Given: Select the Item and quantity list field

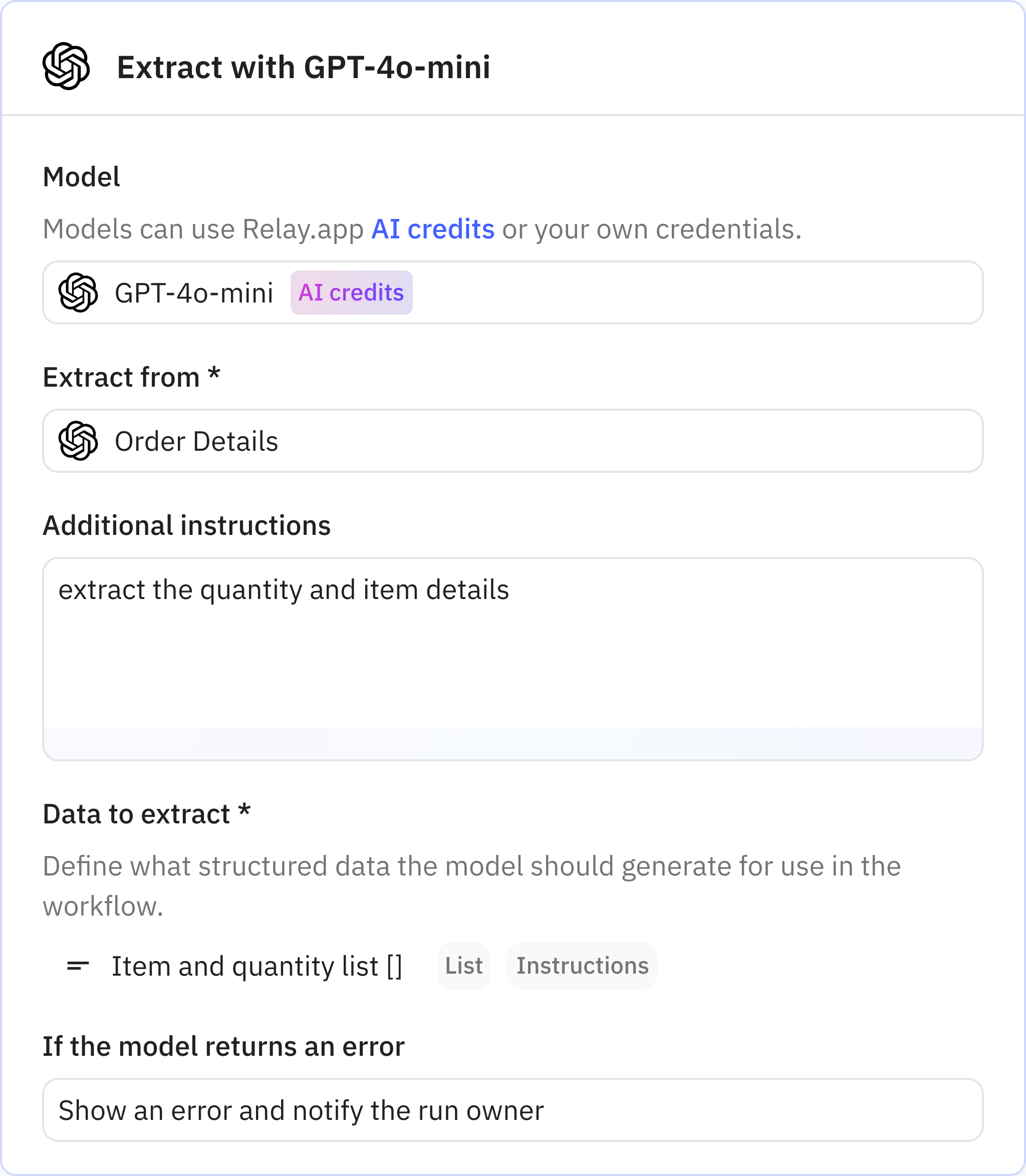Looking at the screenshot, I should (257, 966).
